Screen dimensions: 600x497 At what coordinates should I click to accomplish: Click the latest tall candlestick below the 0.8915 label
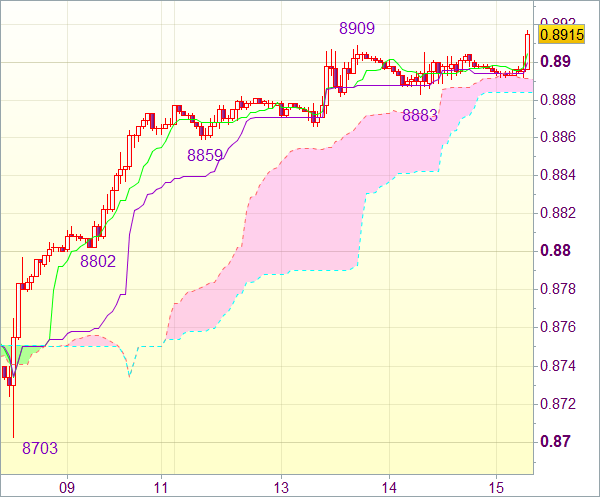(x=527, y=52)
